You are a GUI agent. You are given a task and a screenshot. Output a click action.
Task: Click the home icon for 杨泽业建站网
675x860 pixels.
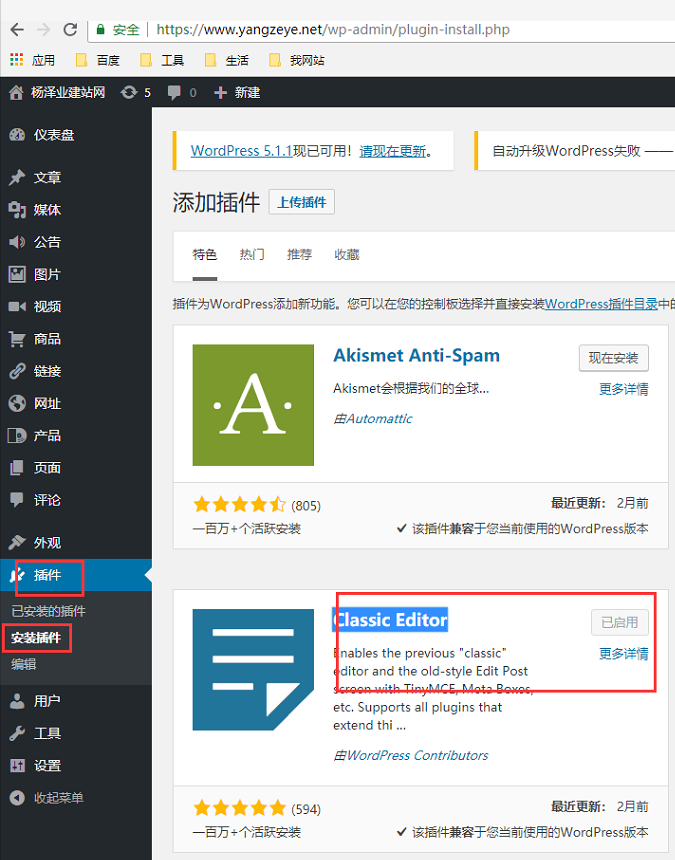point(16,93)
